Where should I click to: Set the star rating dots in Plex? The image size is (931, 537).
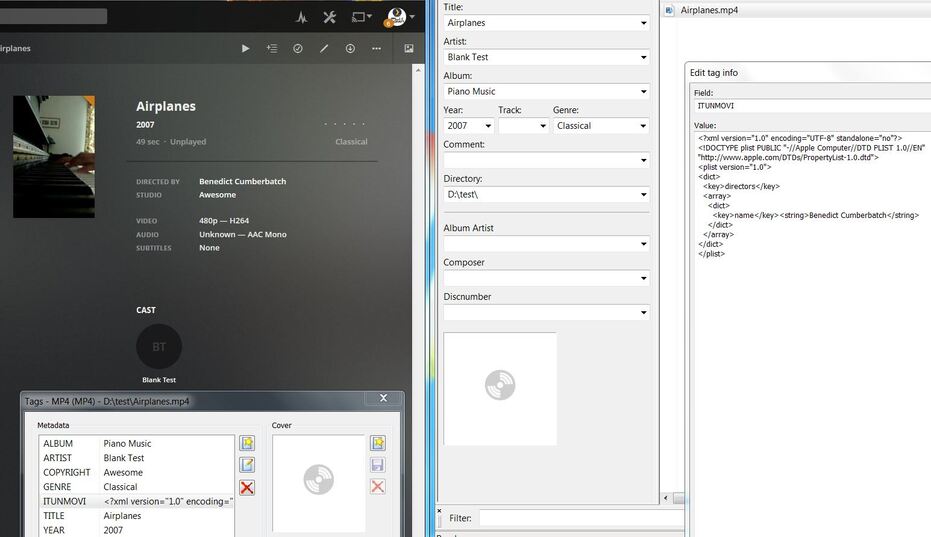pos(344,124)
